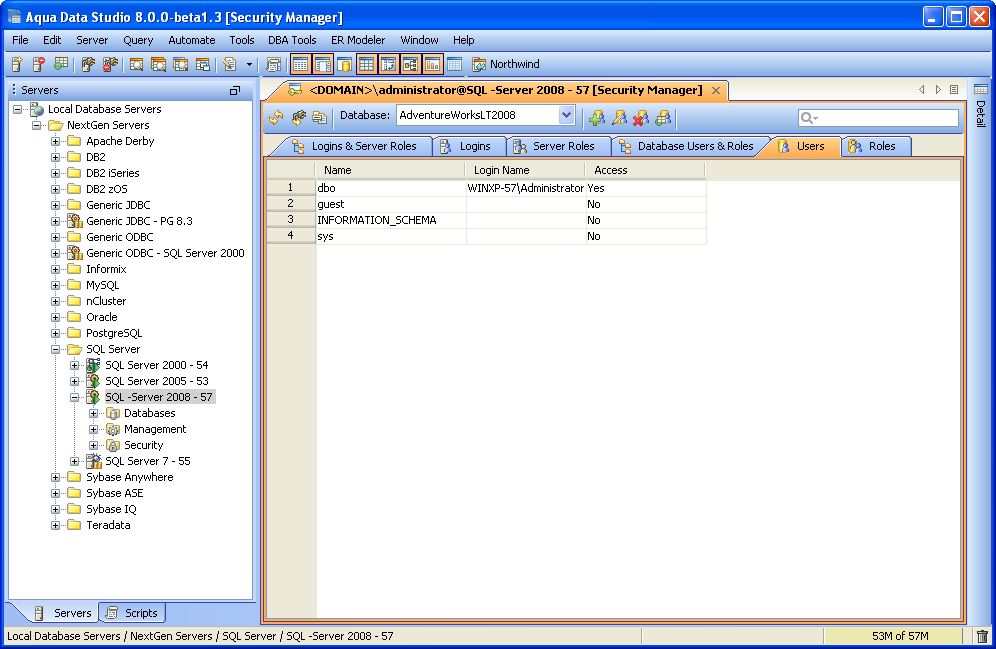Expand the MySQL folder
996x649 pixels.
(55, 286)
